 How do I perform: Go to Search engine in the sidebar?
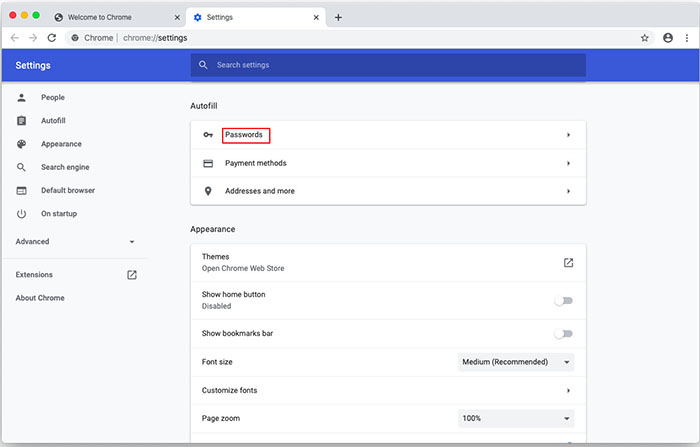coord(65,167)
